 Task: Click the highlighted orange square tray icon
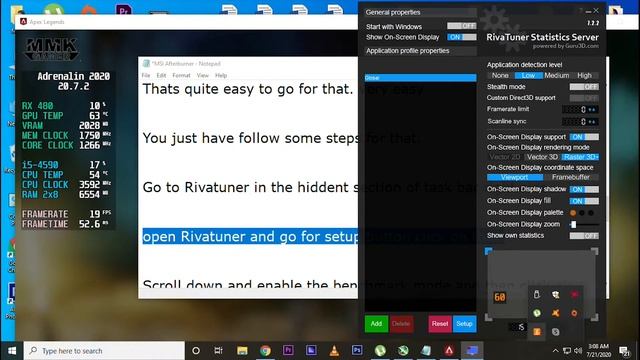(537, 332)
